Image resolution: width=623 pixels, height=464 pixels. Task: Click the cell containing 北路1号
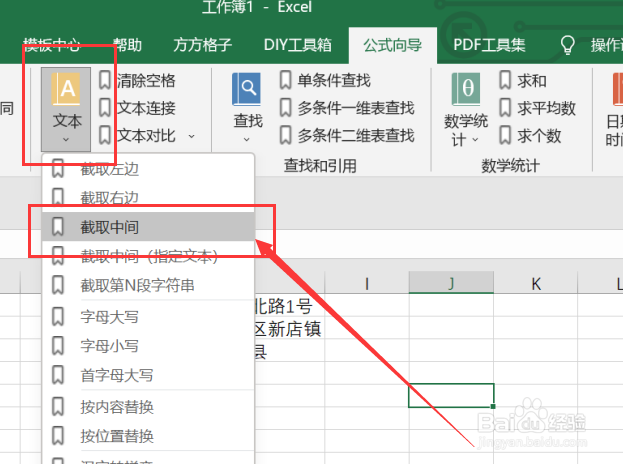tap(289, 305)
